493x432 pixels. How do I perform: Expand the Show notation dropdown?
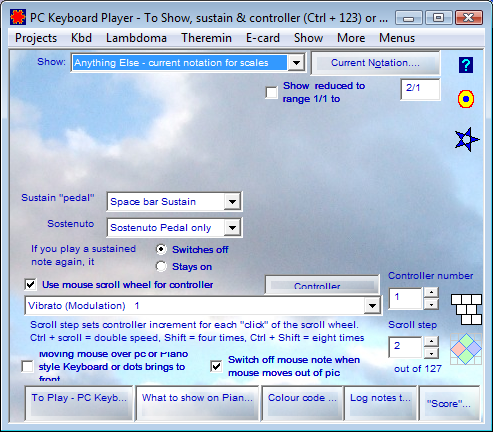(x=296, y=63)
